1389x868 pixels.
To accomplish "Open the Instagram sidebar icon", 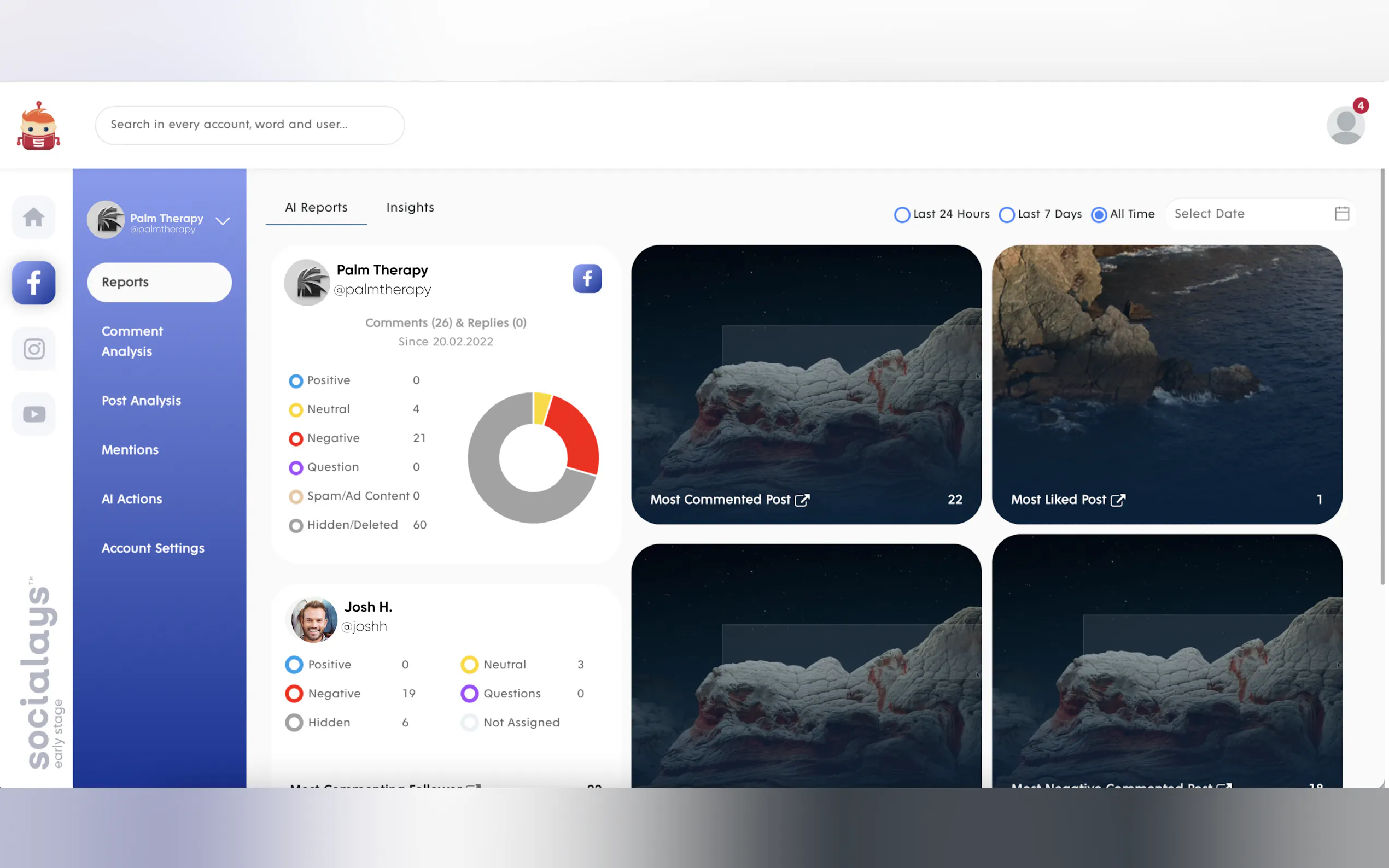I will pyautogui.click(x=33, y=349).
